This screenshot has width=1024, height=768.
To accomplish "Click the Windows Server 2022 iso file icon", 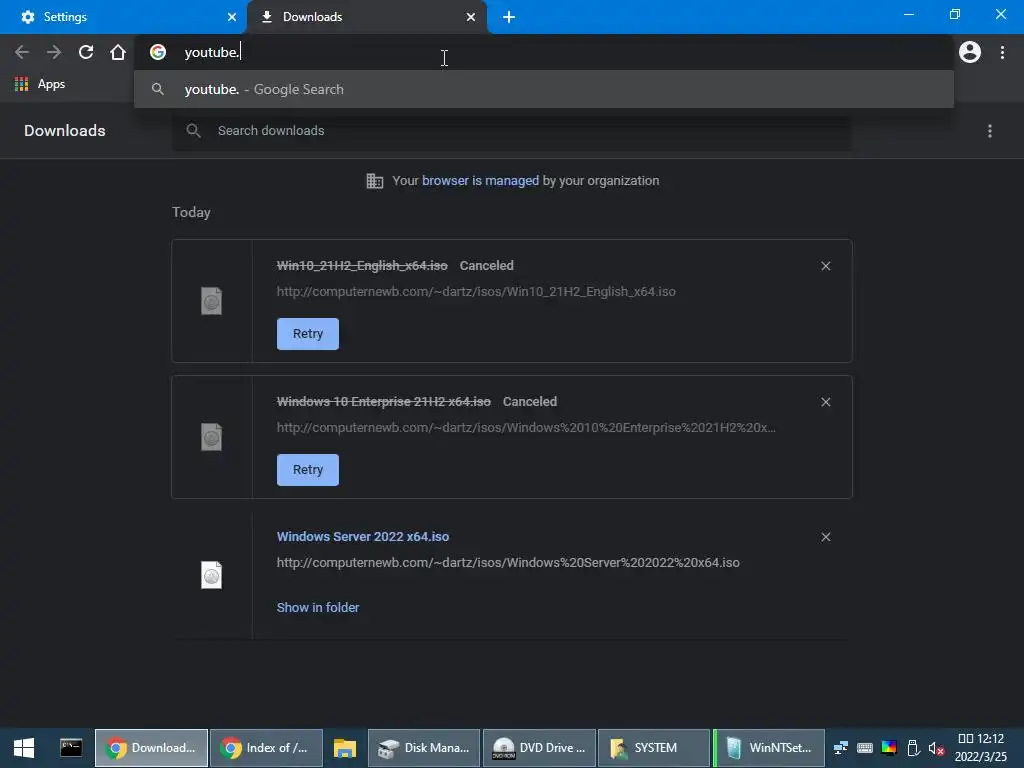I will tap(212, 575).
